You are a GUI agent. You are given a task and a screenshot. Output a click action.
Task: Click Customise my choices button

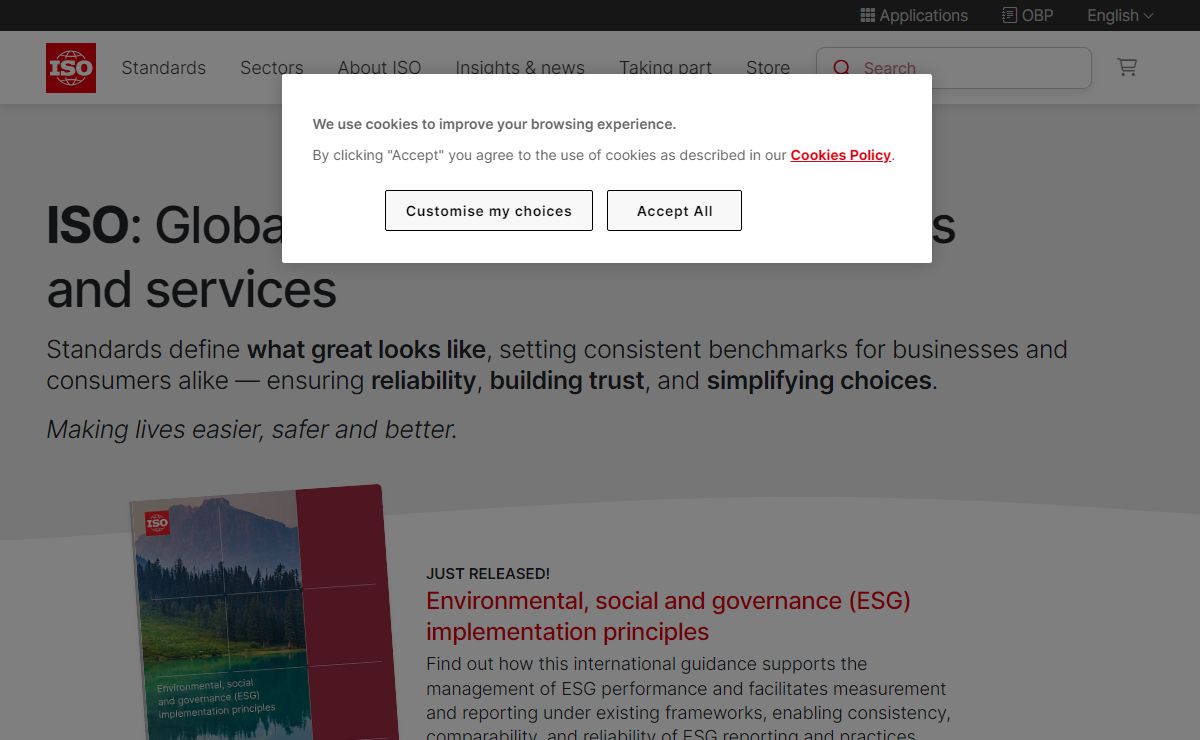point(489,211)
